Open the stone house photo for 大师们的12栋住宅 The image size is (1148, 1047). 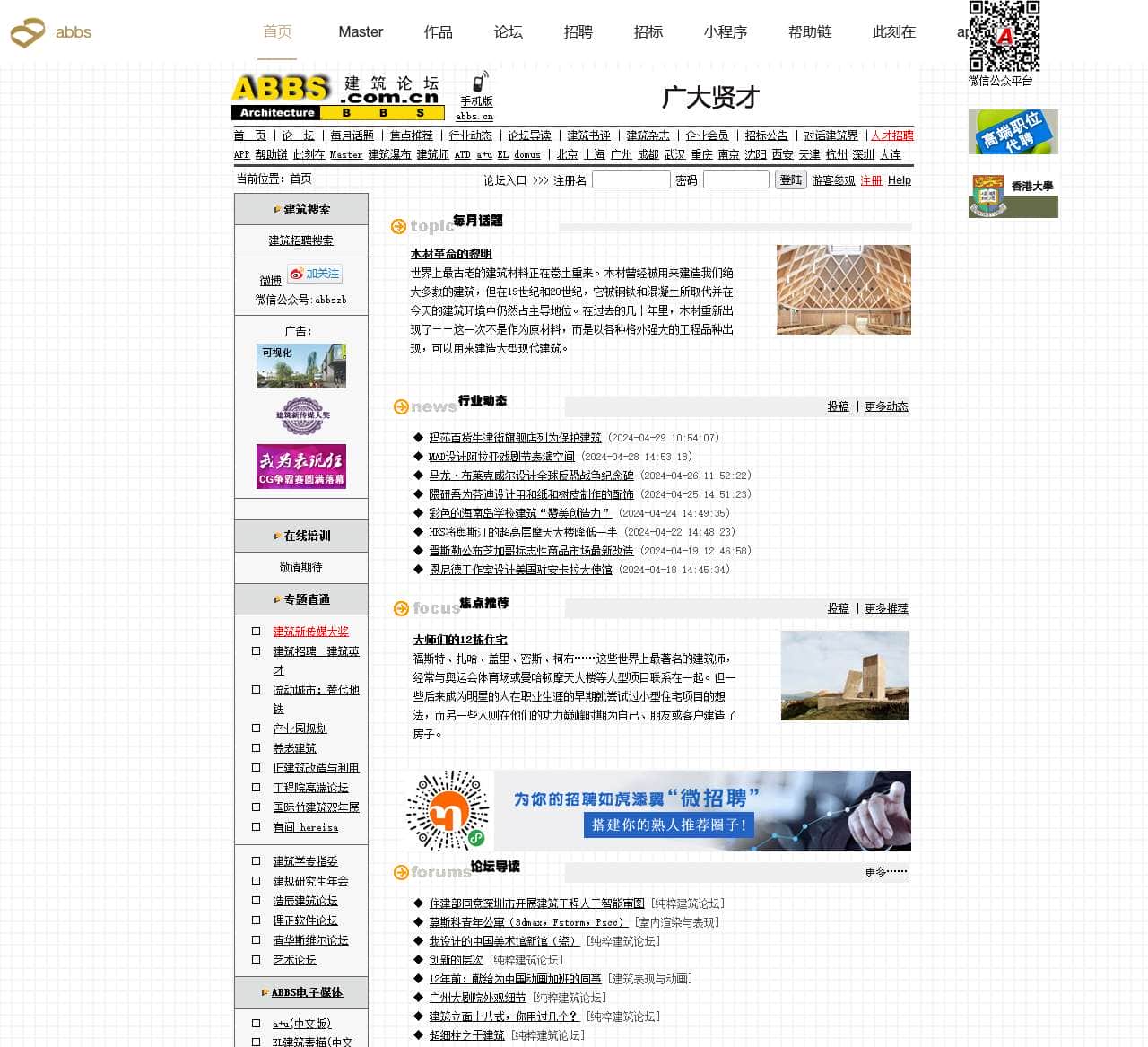[x=845, y=676]
